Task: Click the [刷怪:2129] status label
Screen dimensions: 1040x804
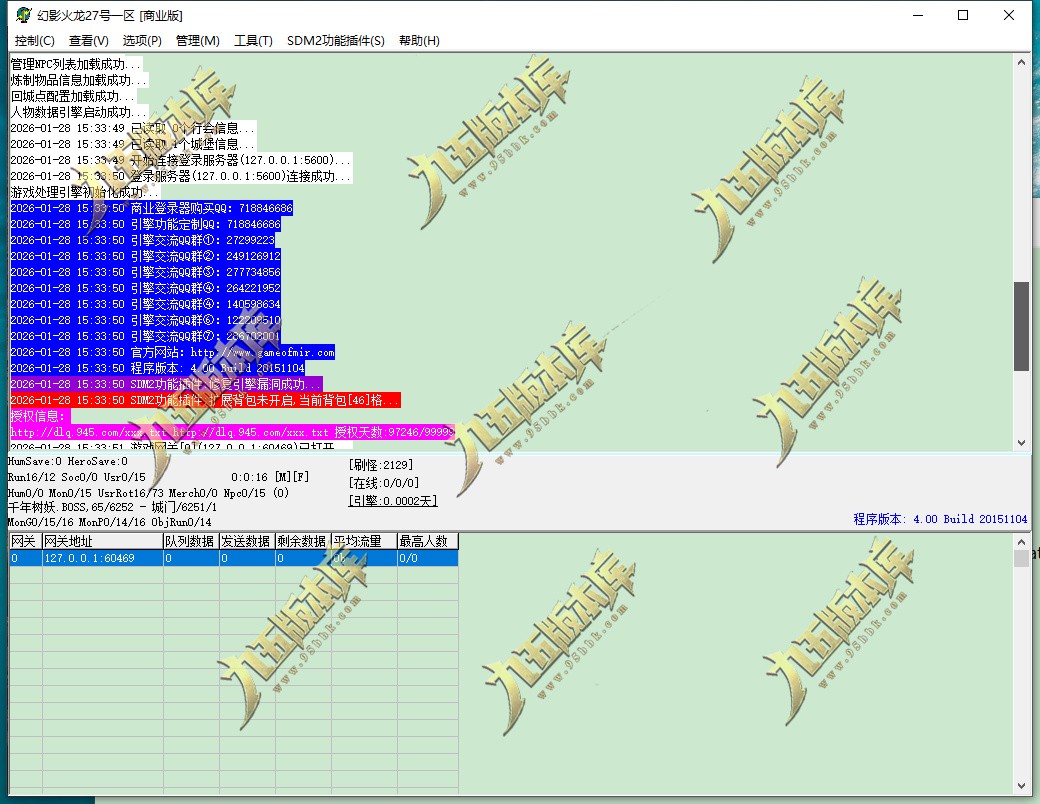Action: click(x=381, y=465)
